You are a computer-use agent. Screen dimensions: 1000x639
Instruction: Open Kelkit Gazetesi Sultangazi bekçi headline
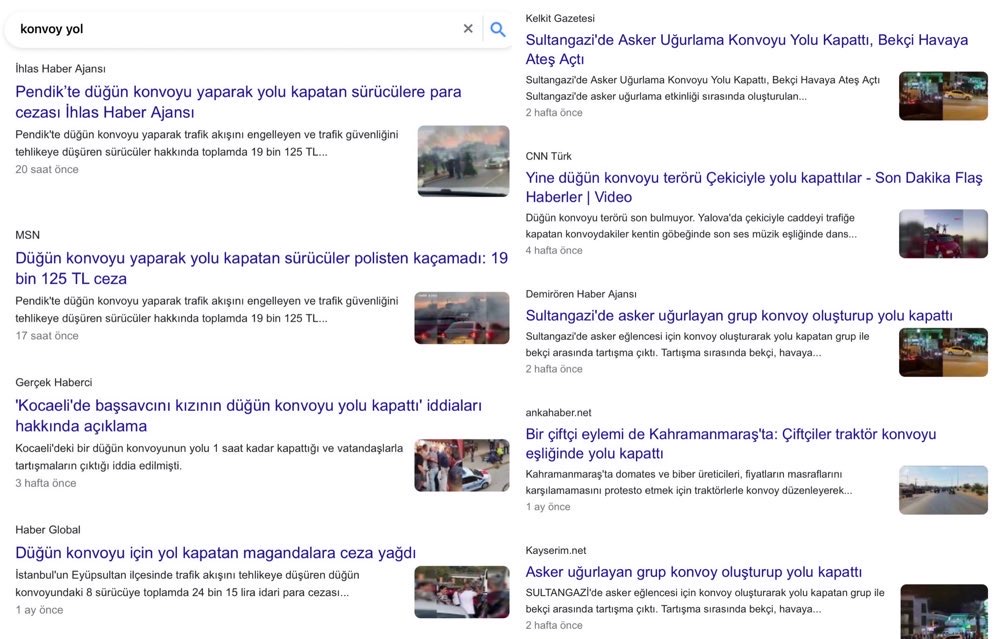746,50
